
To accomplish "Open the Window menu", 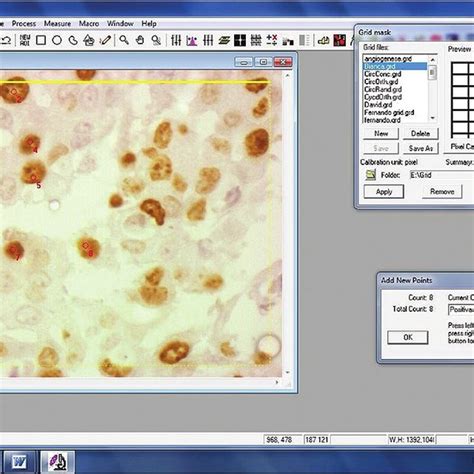I will pos(120,24).
